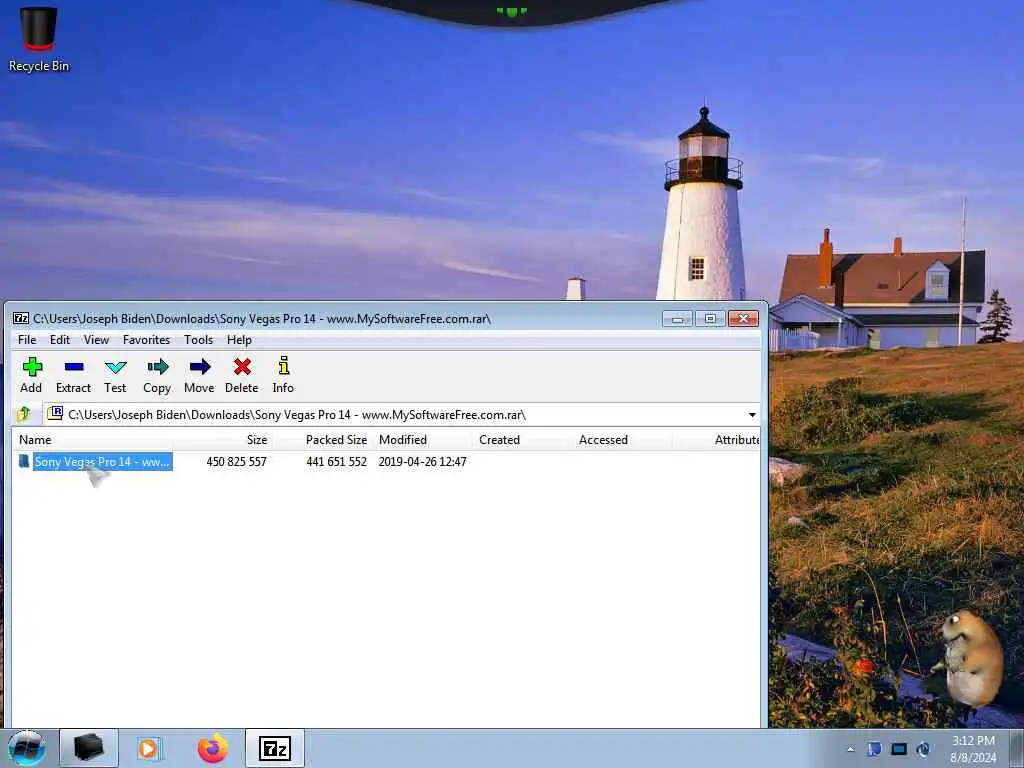Image resolution: width=1024 pixels, height=768 pixels.
Task: Click the 7z icon in the window title bar
Action: pos(21,319)
